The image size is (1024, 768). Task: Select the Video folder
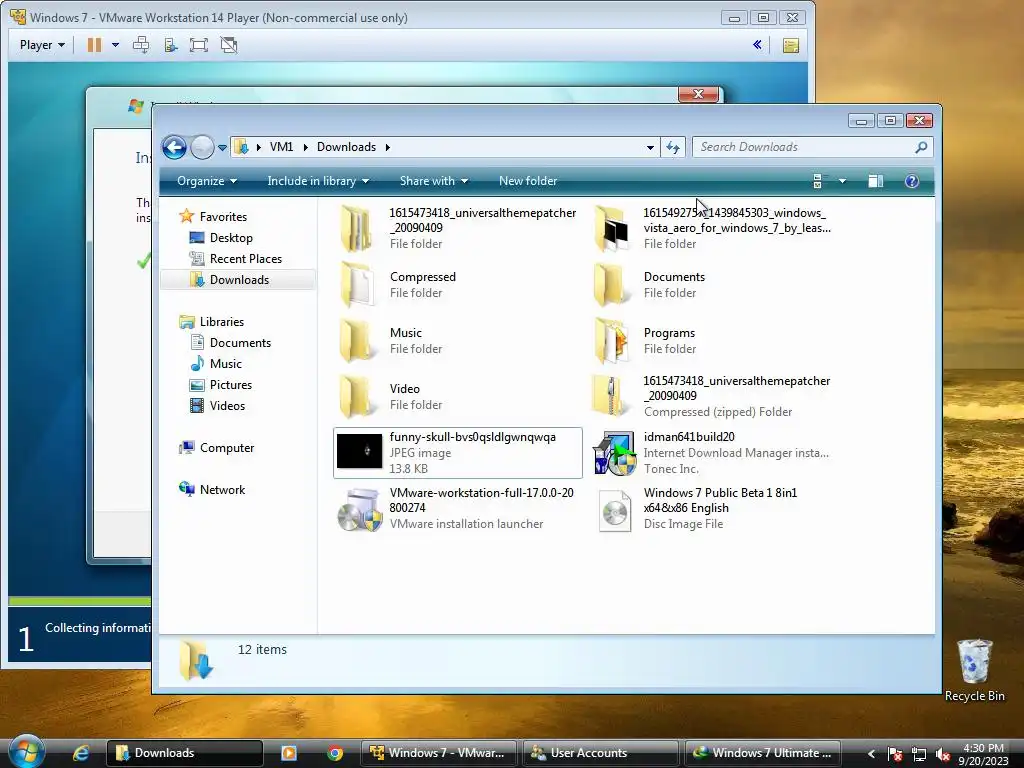coord(457,396)
